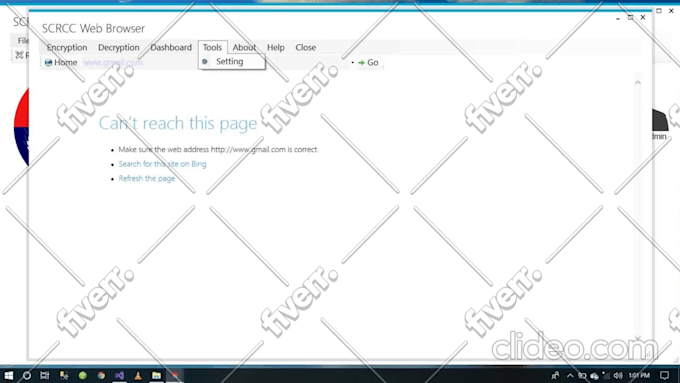
Task: Open File Explorer from the taskbar
Action: tap(157, 376)
